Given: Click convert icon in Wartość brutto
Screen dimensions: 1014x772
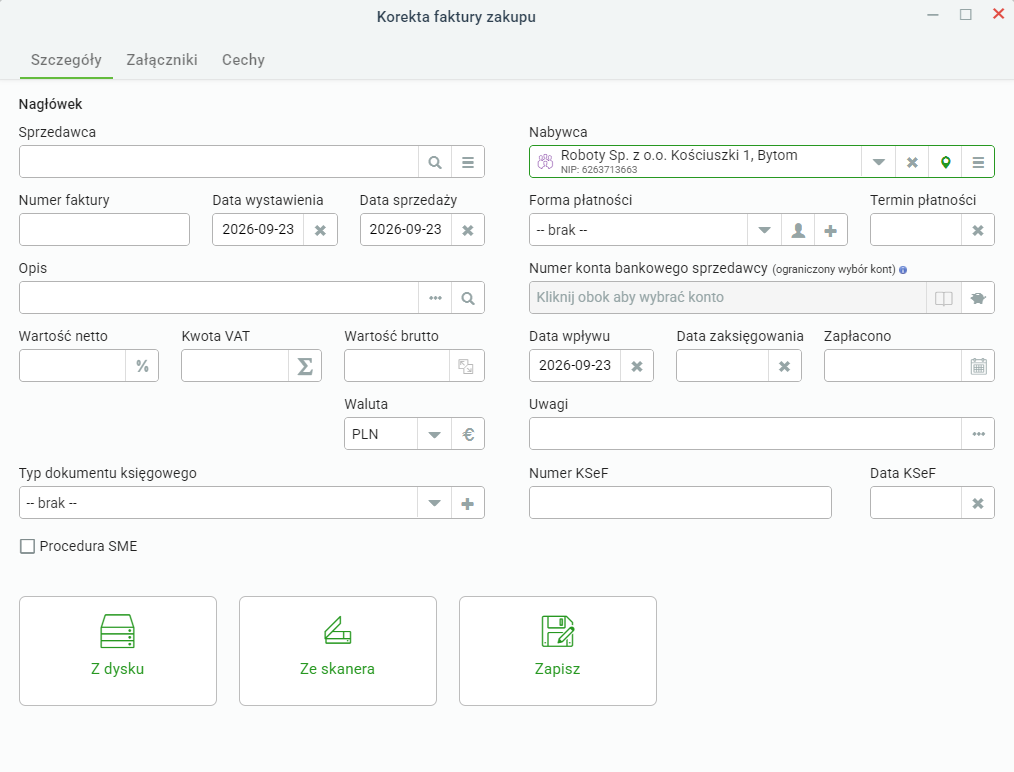Looking at the screenshot, I should (466, 366).
